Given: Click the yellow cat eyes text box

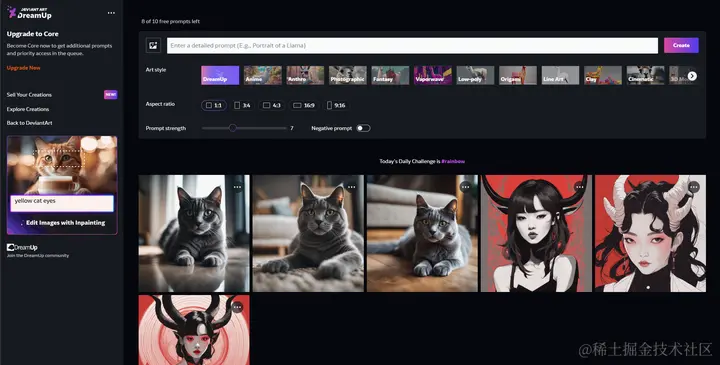Looking at the screenshot, I should (62, 203).
